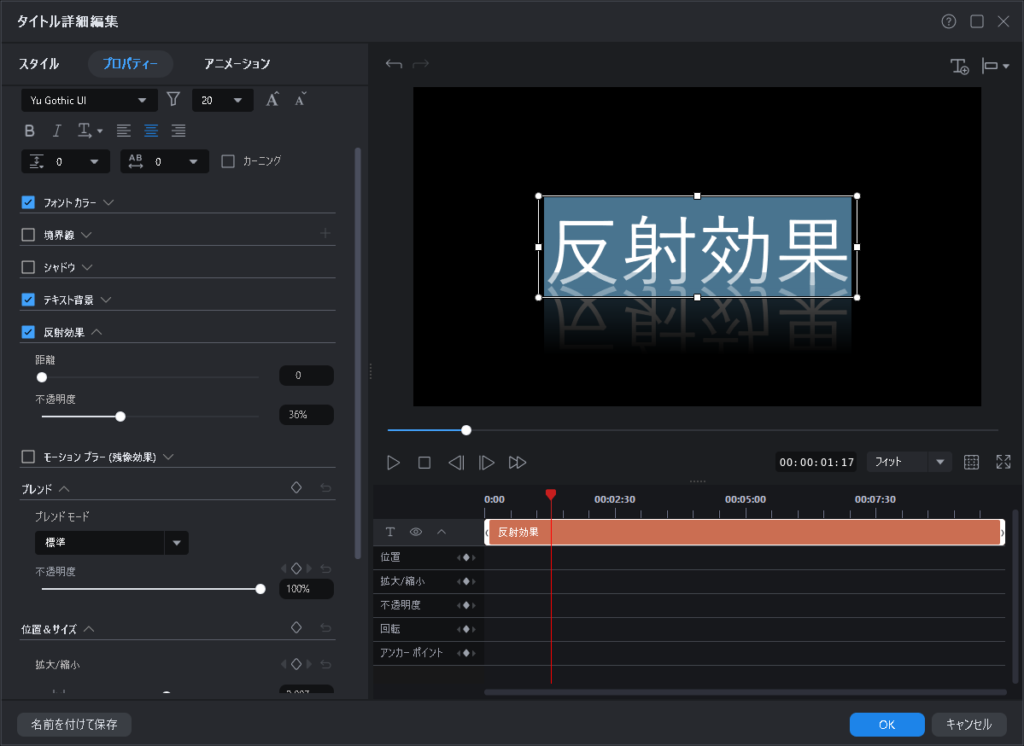The image size is (1024, 746).
Task: Click the 名前を付けて保存 button
Action: [74, 724]
